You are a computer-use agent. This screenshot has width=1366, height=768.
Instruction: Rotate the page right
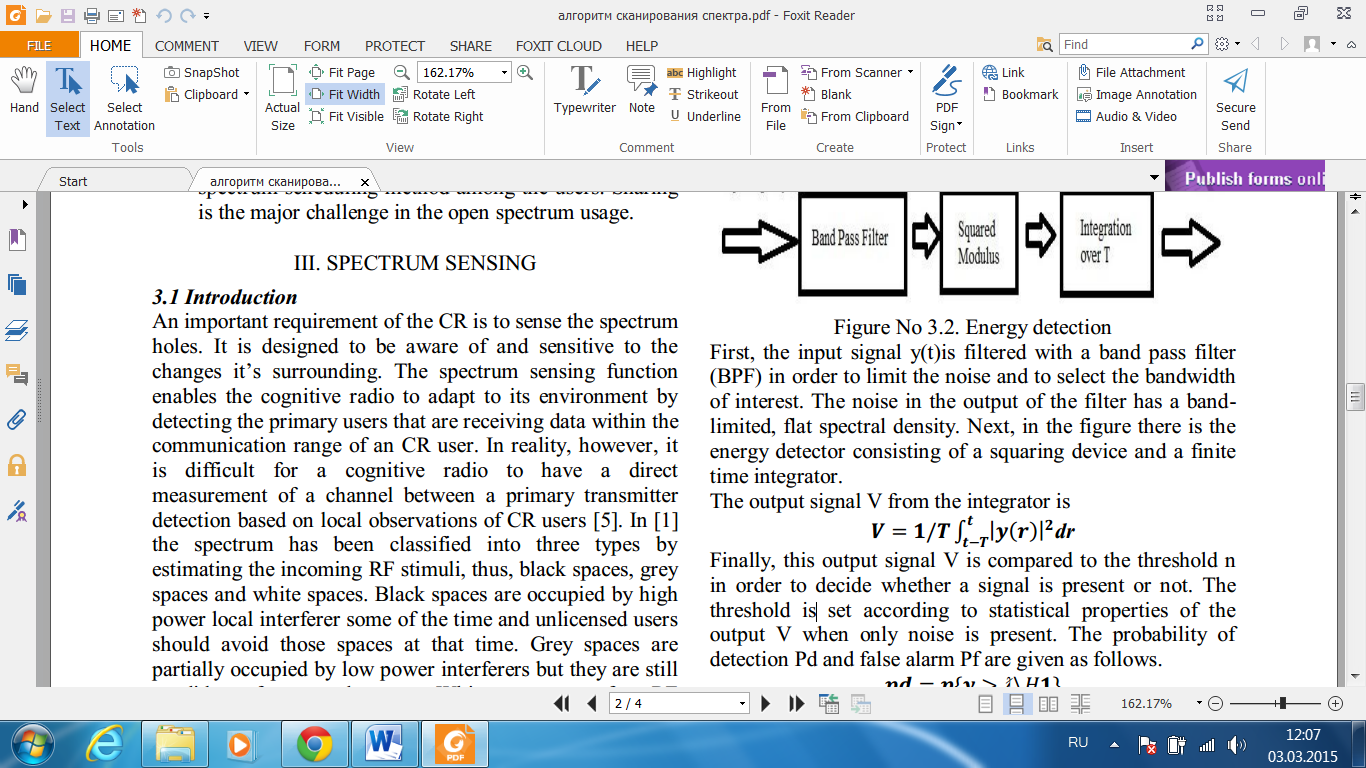point(438,116)
